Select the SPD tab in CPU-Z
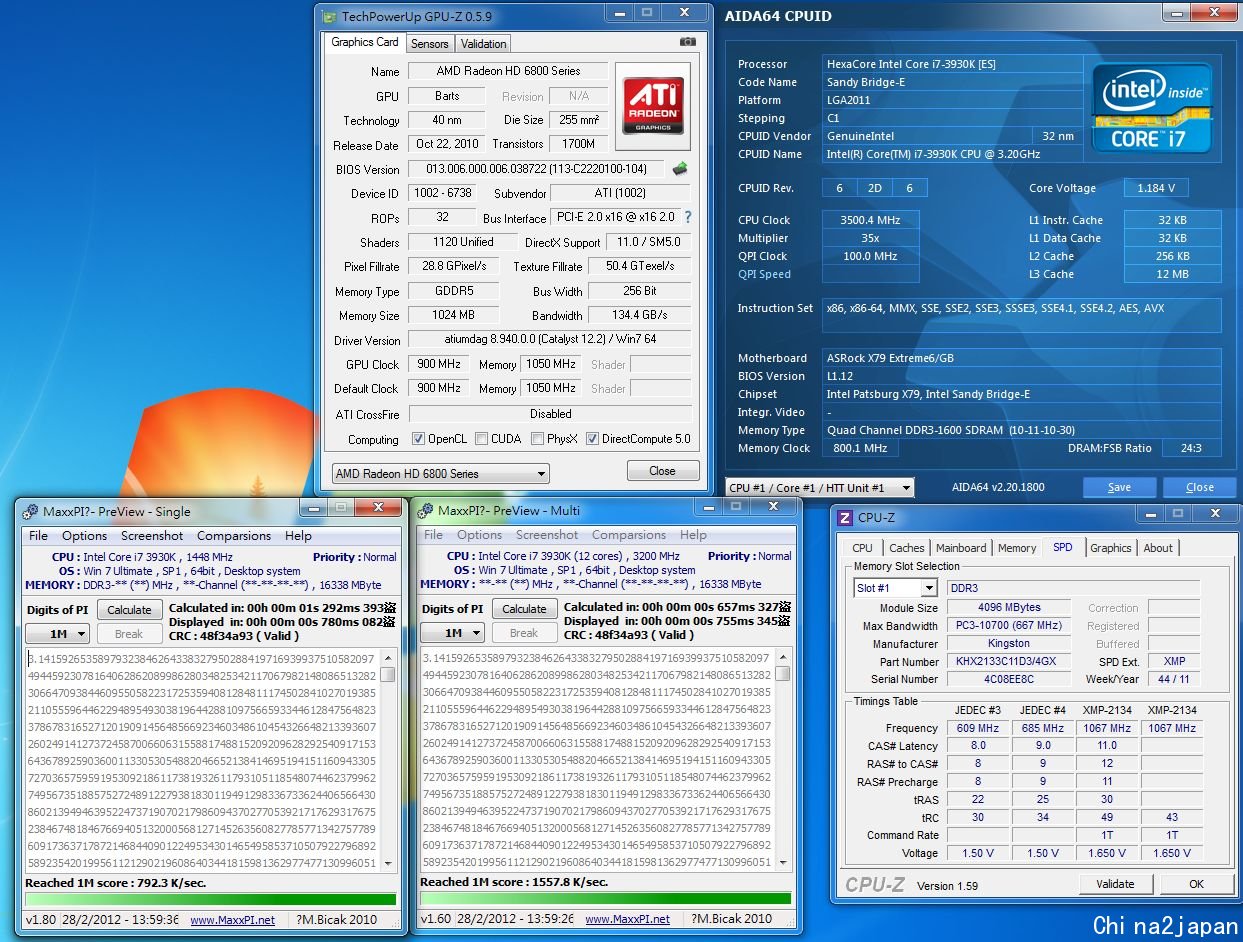 tap(1063, 547)
